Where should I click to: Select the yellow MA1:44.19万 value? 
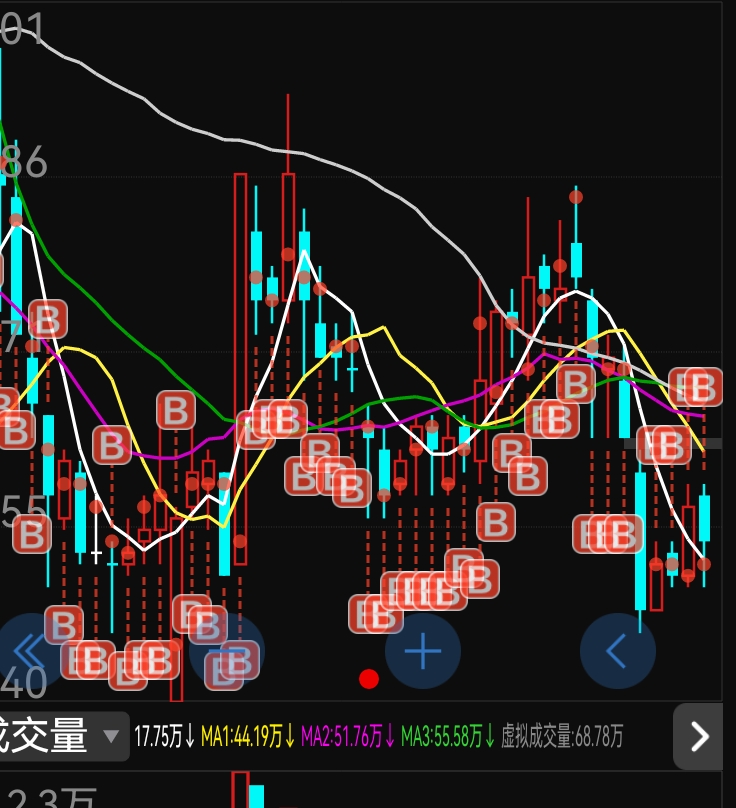(x=247, y=736)
